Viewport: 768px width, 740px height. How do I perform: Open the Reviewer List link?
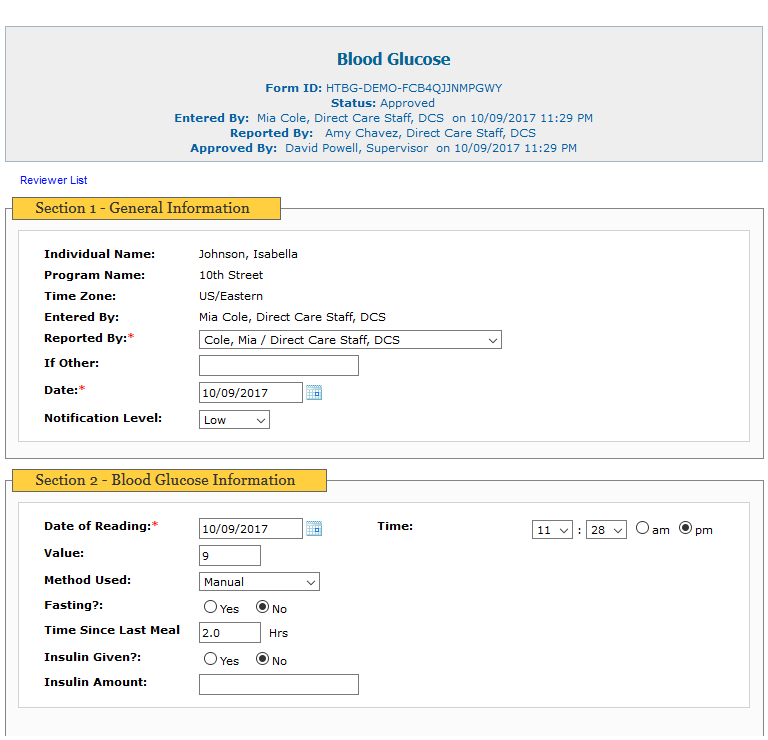coord(53,180)
